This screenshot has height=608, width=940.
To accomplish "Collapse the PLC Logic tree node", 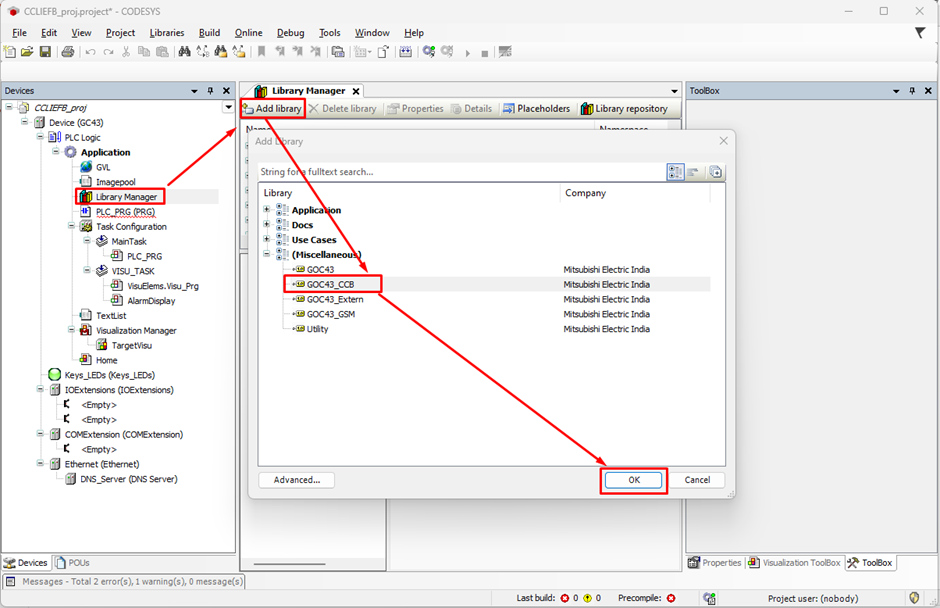I will click(40, 137).
